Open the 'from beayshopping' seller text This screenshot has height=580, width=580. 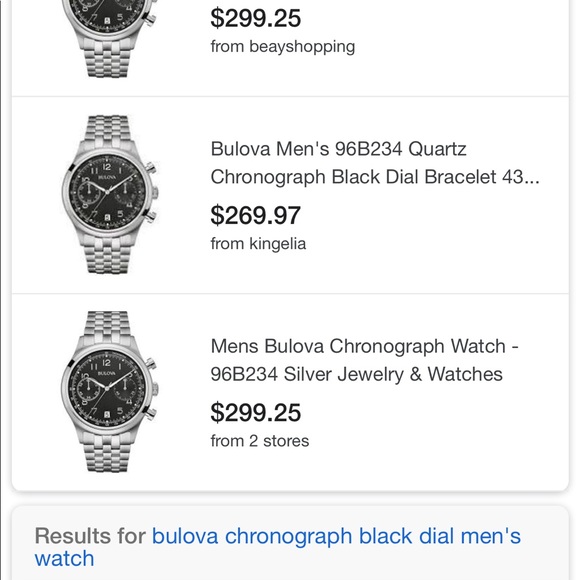point(283,47)
